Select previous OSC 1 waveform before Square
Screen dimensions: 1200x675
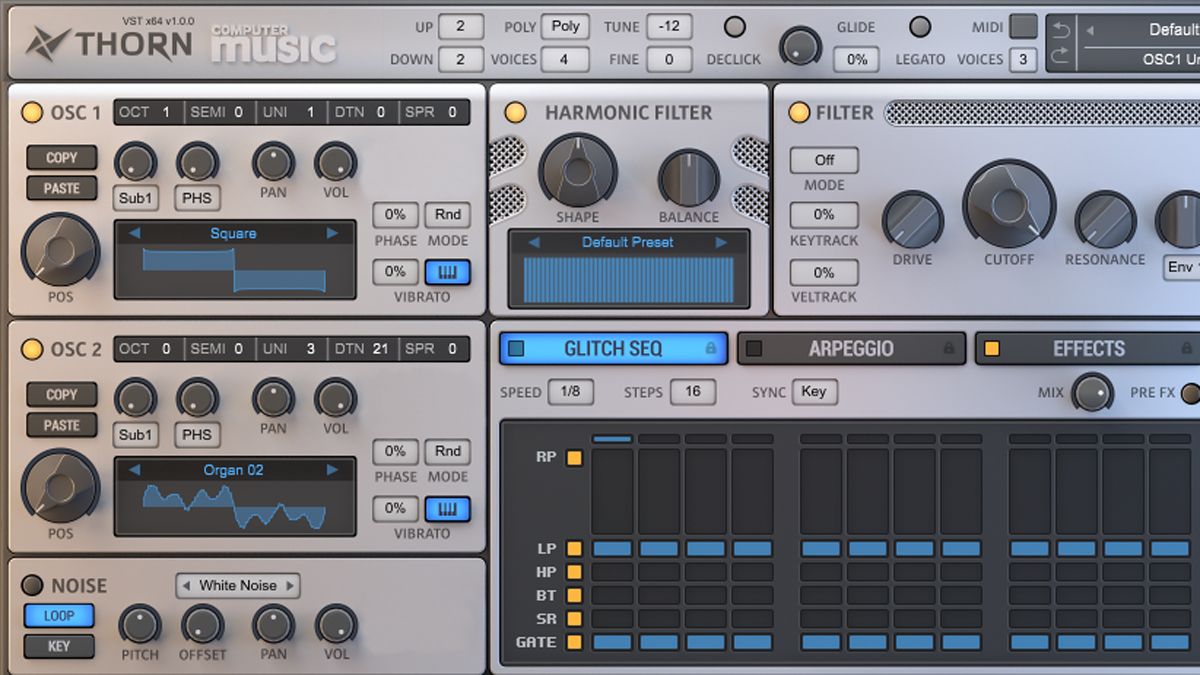pos(135,233)
